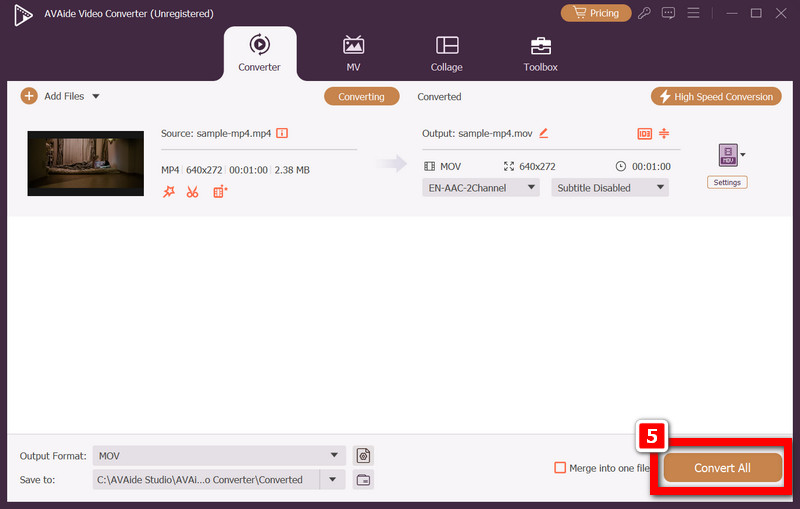Open the EN-AAC-2Channel audio dropdown
This screenshot has width=800, height=509.
point(481,188)
